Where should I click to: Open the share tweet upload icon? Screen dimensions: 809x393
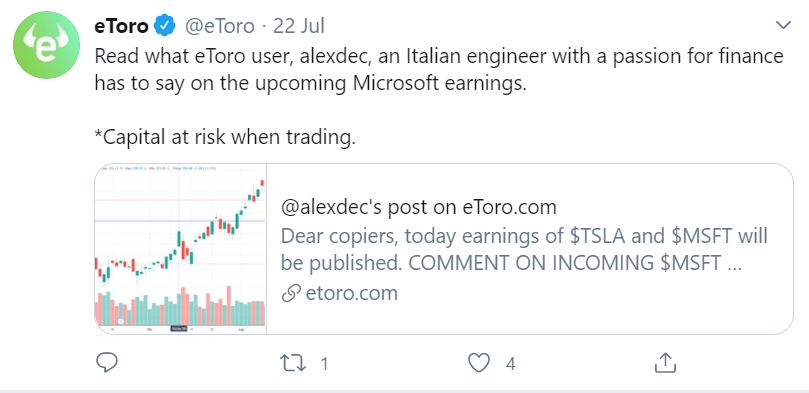pyautogui.click(x=665, y=363)
